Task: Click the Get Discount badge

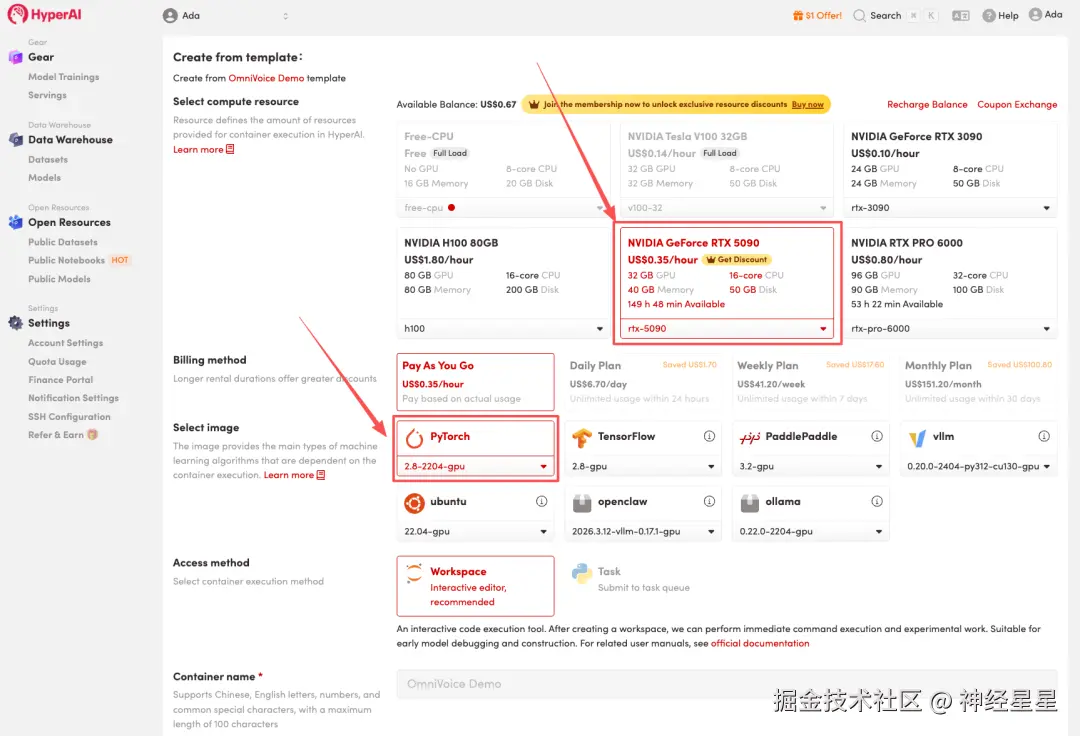Action: 736,260
